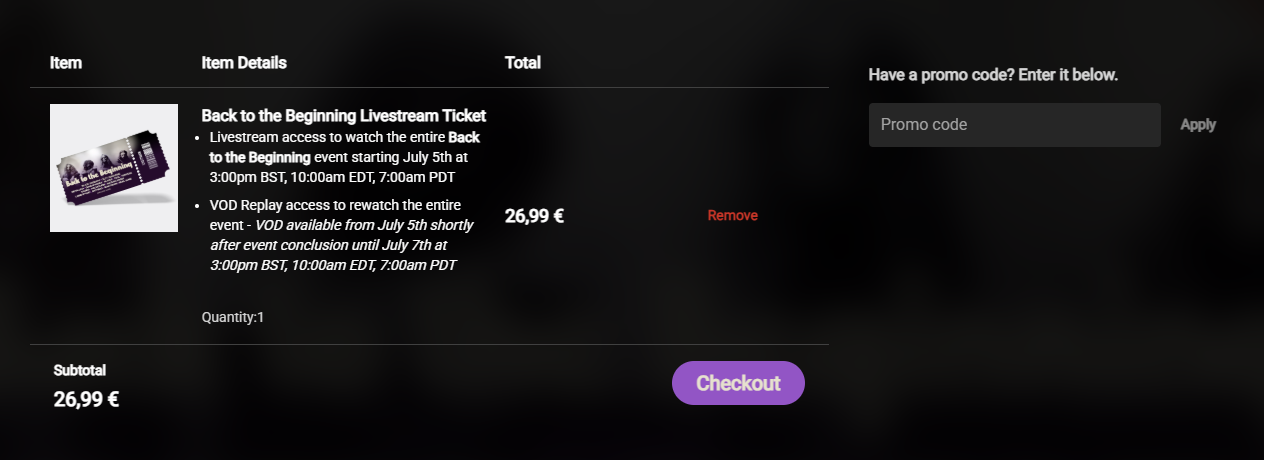
Task: Click the italic VOD availability note
Action: click(x=342, y=245)
